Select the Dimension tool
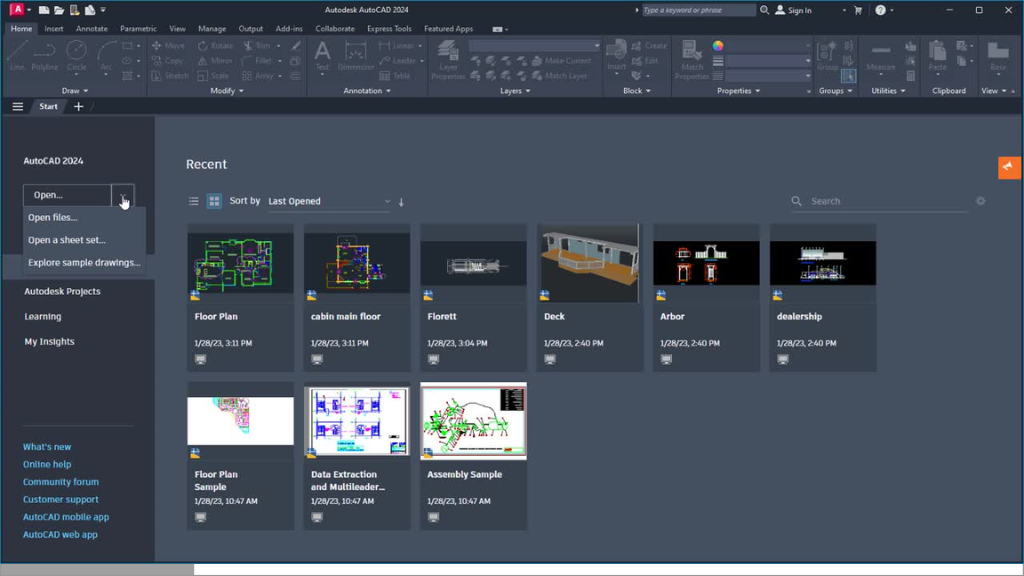Image resolution: width=1024 pixels, height=576 pixels. coord(355,55)
